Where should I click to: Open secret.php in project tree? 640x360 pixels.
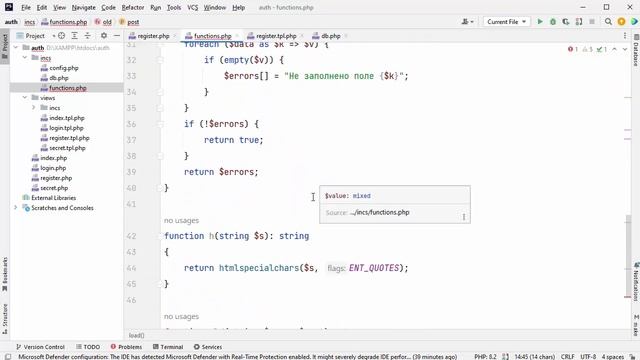(54, 188)
